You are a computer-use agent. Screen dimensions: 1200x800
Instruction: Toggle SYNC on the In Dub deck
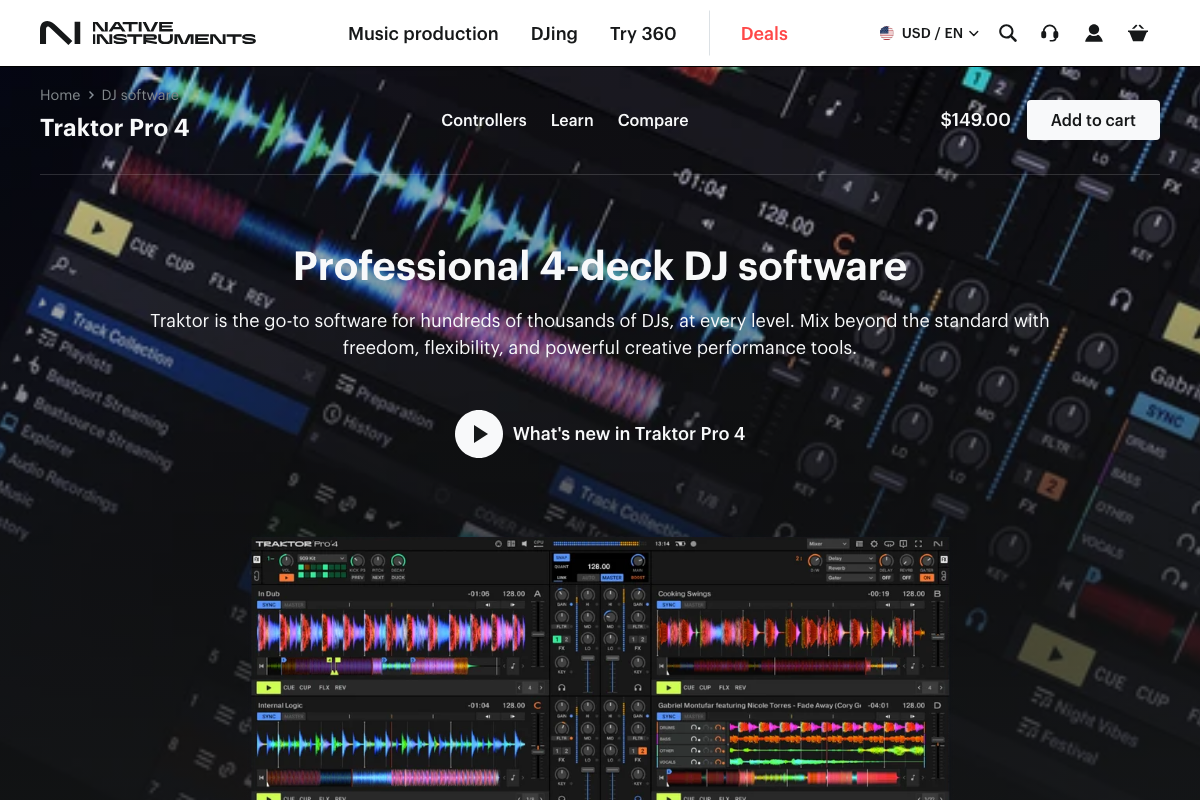(x=269, y=605)
